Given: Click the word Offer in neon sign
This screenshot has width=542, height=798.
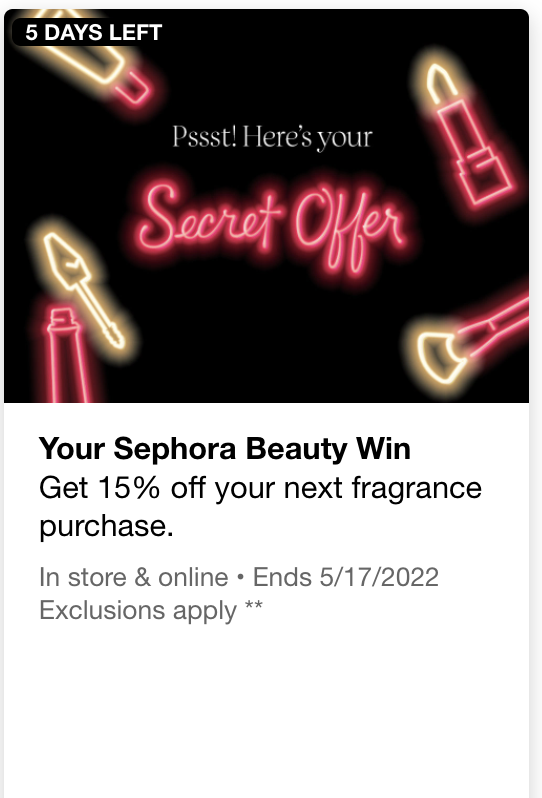Looking at the screenshot, I should [x=350, y=231].
